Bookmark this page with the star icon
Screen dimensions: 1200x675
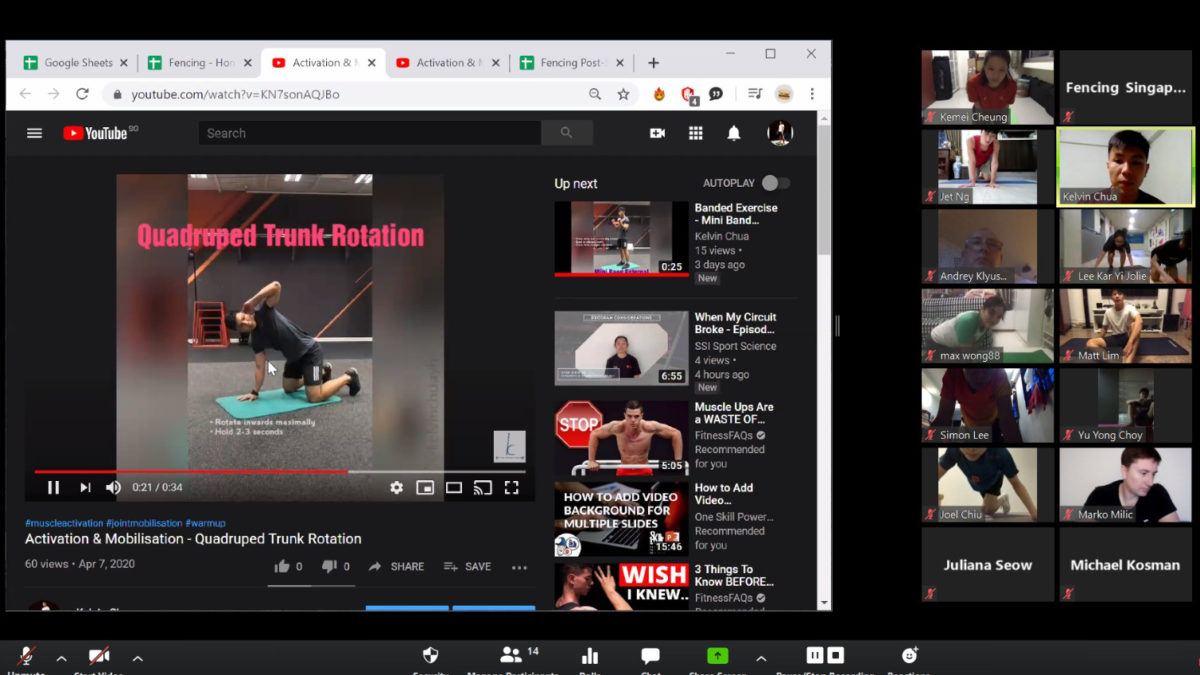[624, 94]
